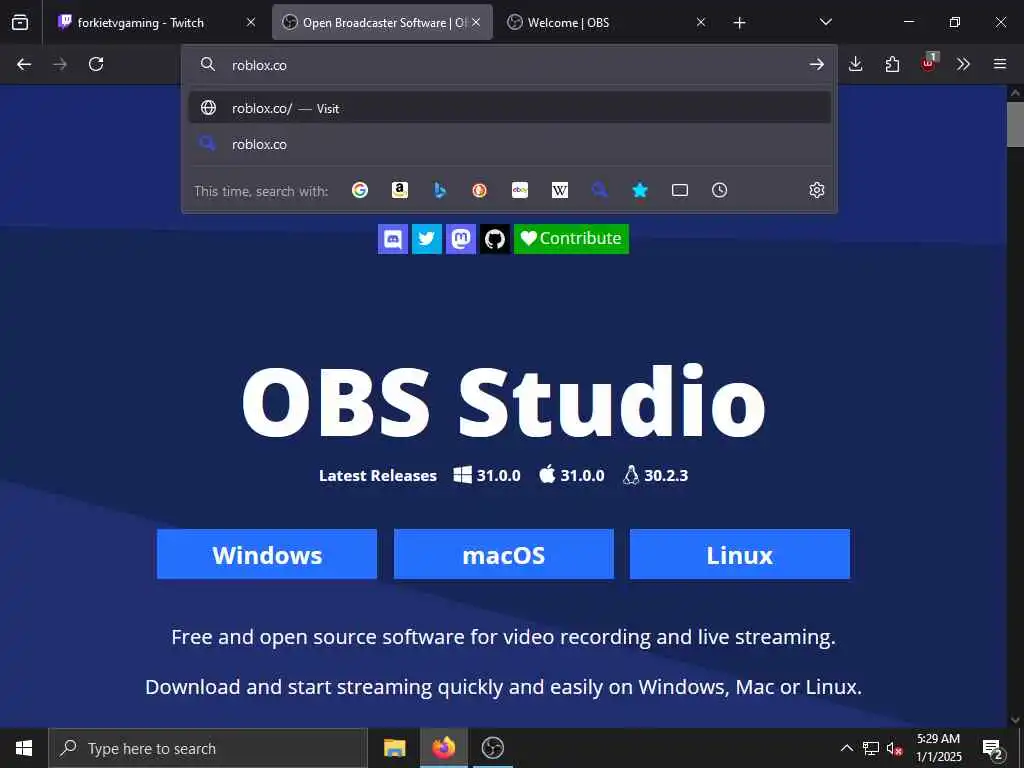Open the OBS Mastodon icon link

[460, 238]
